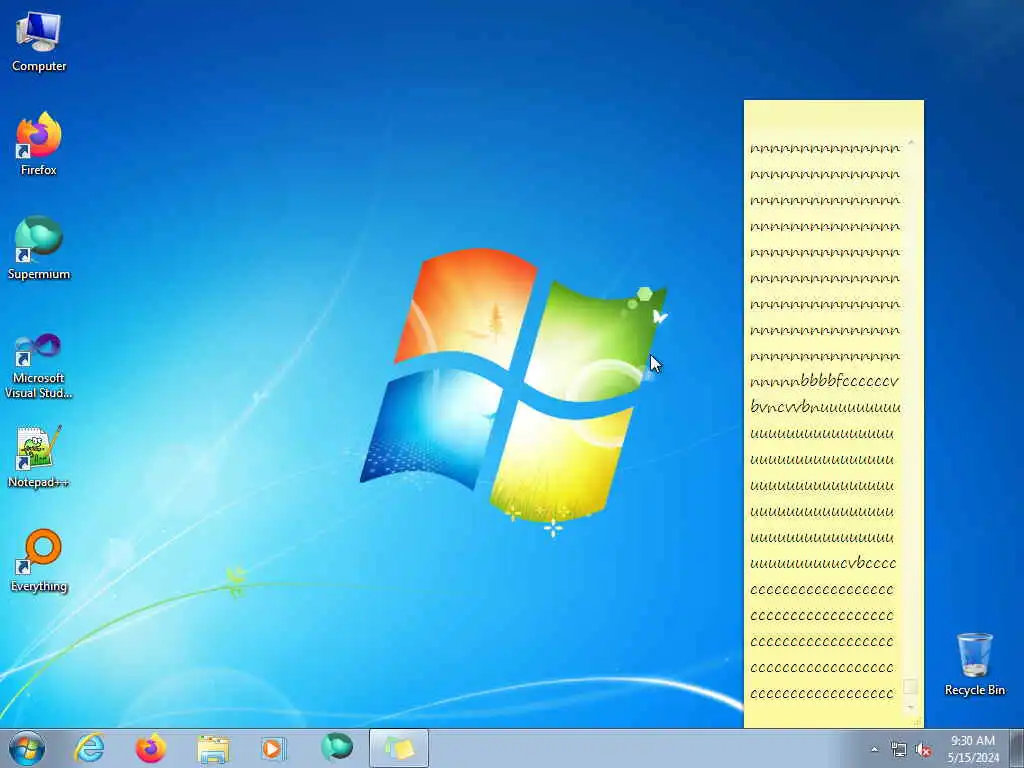Open the Computer desktop icon
This screenshot has width=1024, height=768.
(39, 42)
